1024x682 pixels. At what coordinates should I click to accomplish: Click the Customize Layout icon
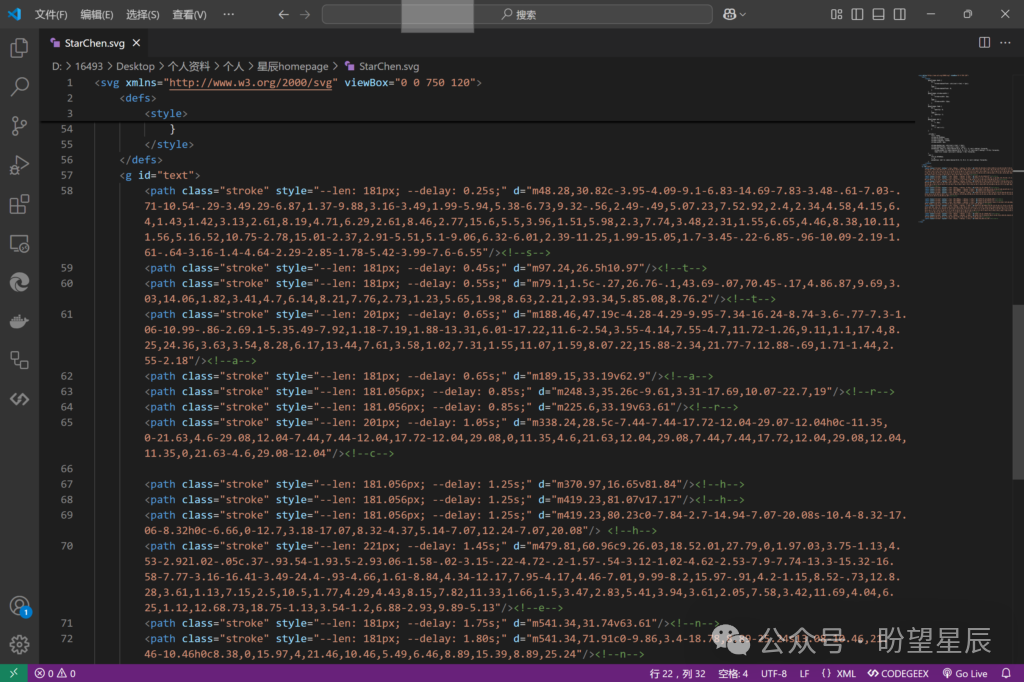click(837, 14)
